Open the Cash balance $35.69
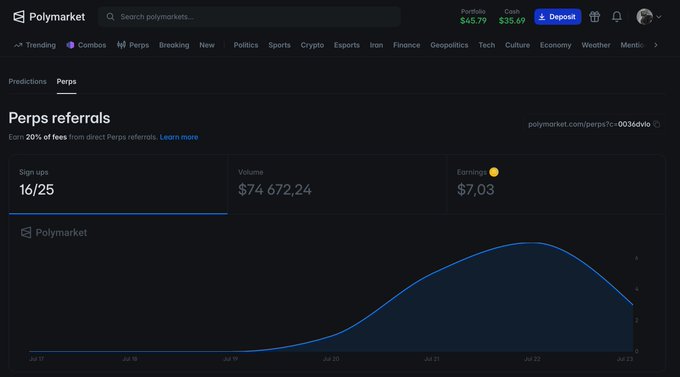This screenshot has height=377, width=680. pos(512,17)
